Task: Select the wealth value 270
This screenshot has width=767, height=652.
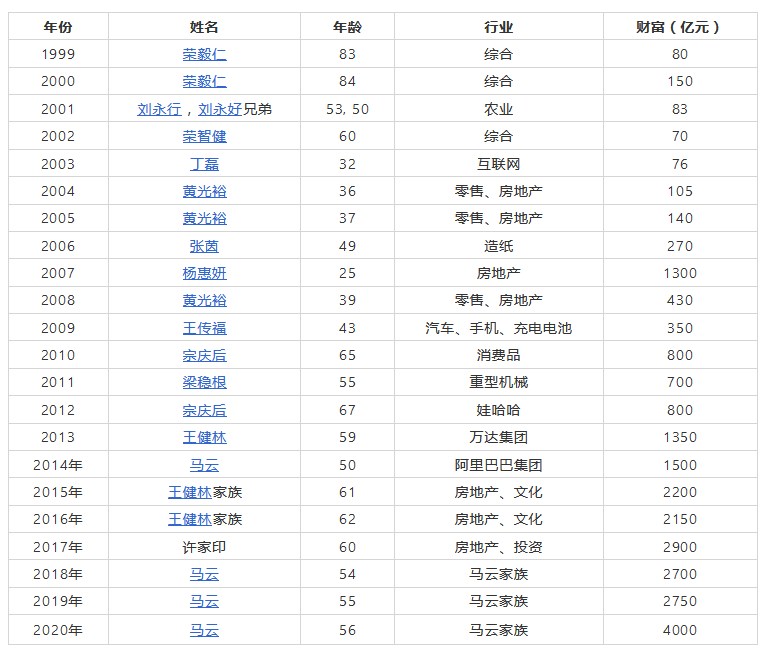Action: coord(680,246)
